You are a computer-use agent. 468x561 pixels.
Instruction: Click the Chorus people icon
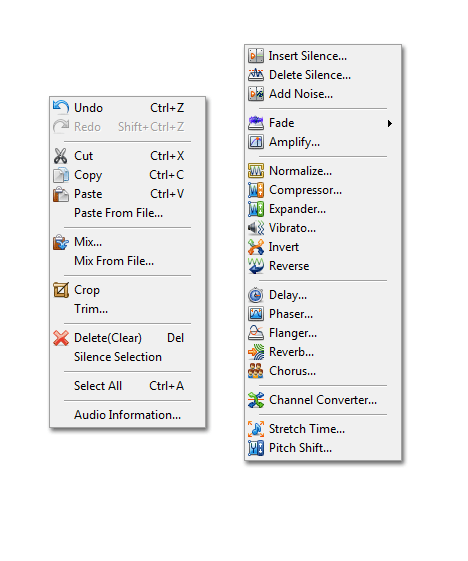pyautogui.click(x=256, y=371)
